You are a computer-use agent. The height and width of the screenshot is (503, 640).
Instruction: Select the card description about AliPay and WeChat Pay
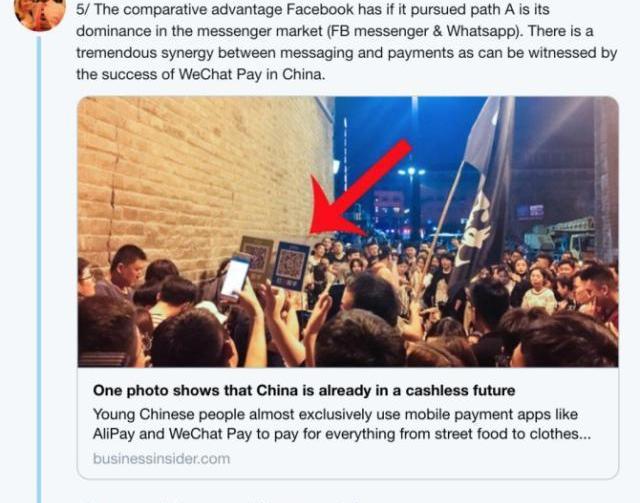click(x=342, y=424)
